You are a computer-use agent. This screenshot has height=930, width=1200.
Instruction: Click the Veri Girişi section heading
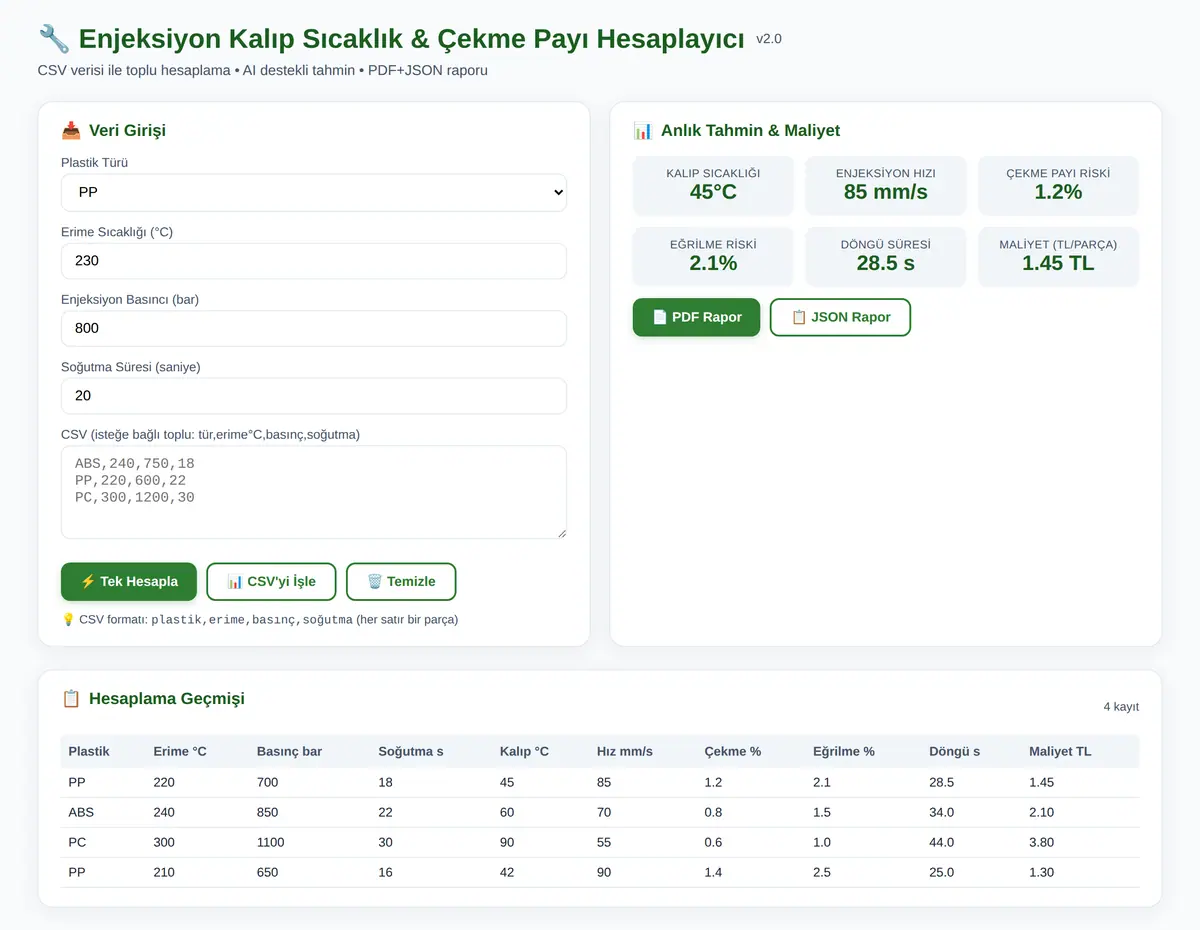pyautogui.click(x=127, y=130)
